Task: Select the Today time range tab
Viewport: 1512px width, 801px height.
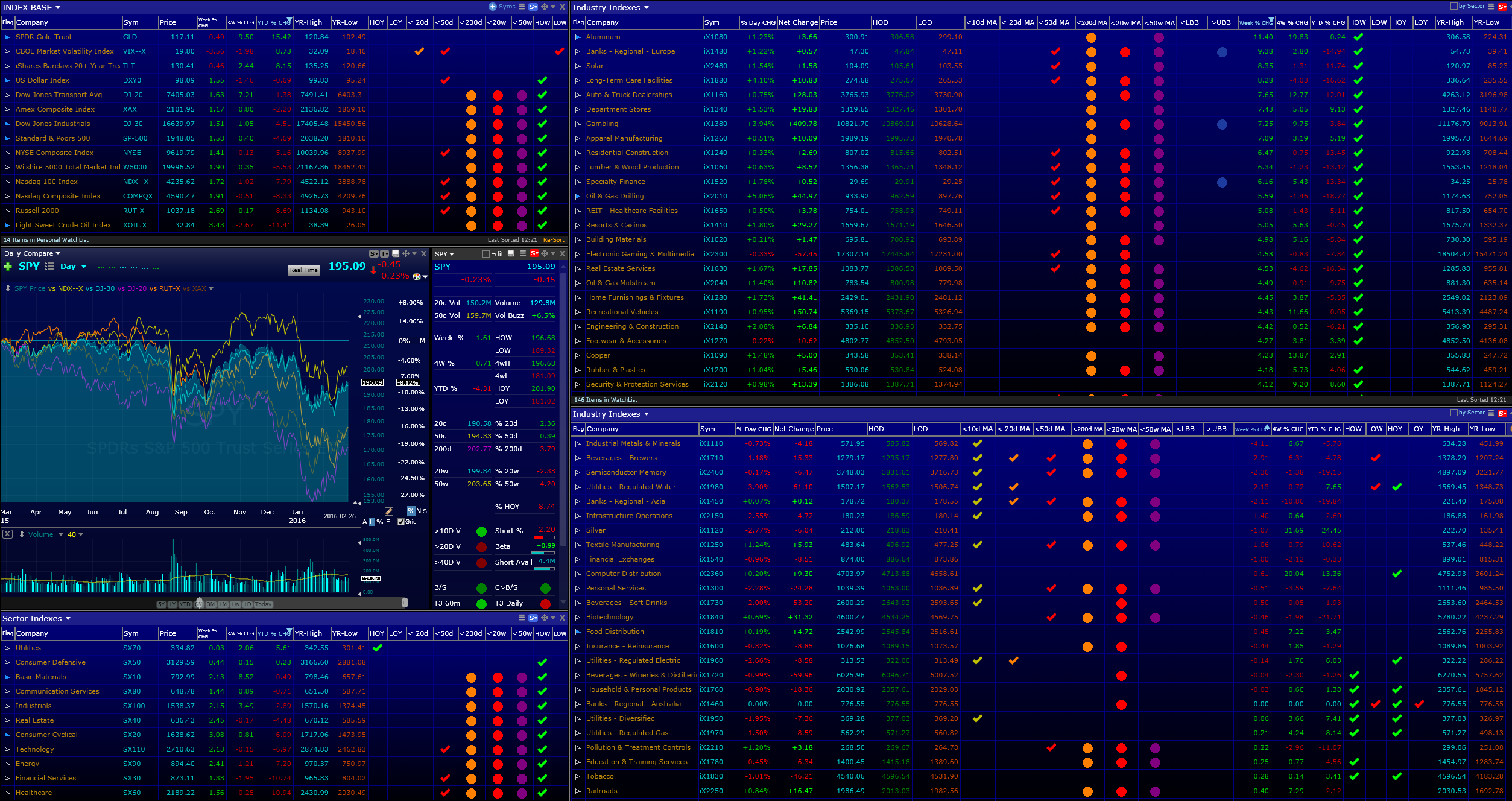Action: [264, 604]
